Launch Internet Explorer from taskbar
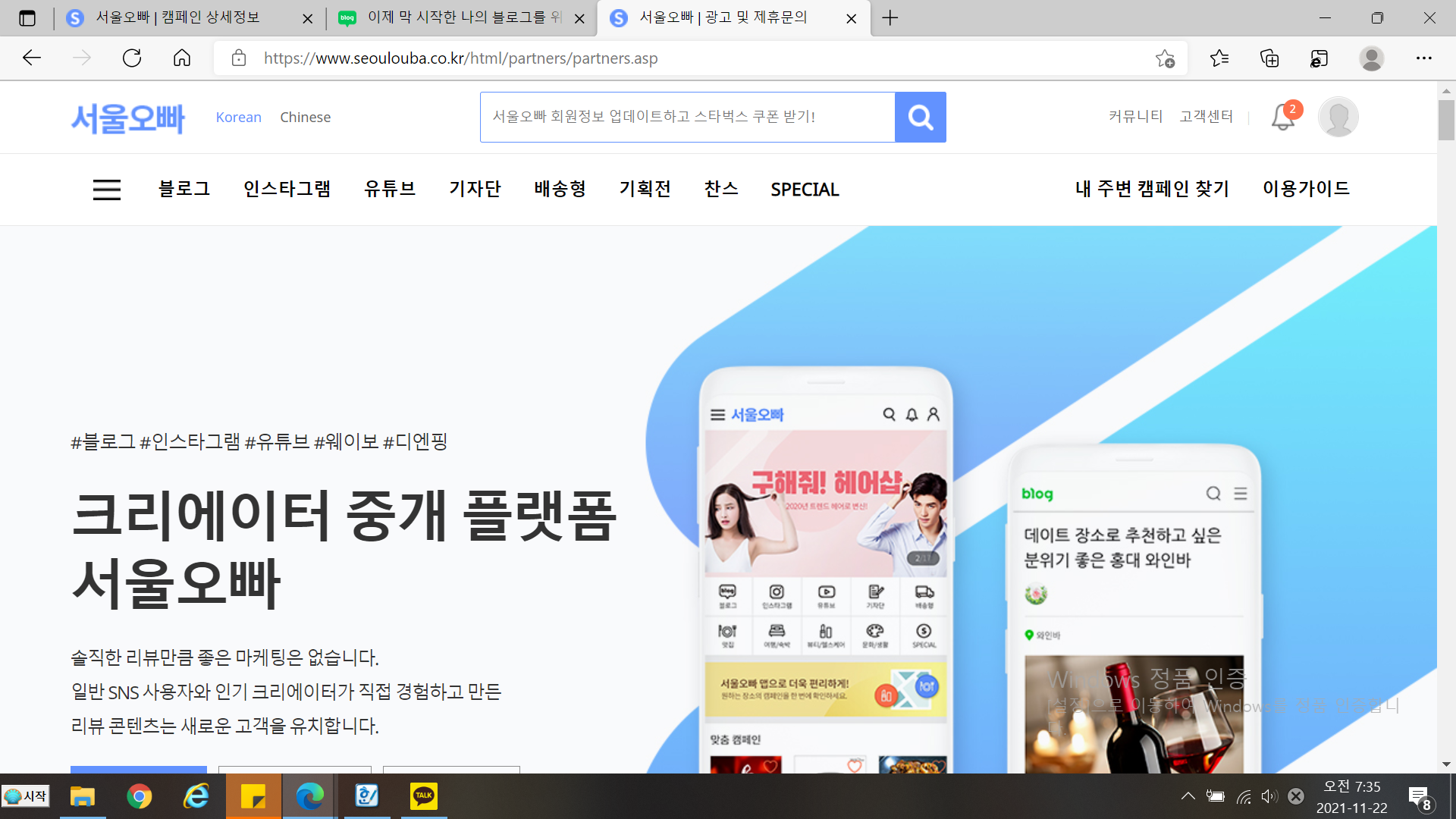Viewport: 1456px width, 819px height. tap(196, 796)
